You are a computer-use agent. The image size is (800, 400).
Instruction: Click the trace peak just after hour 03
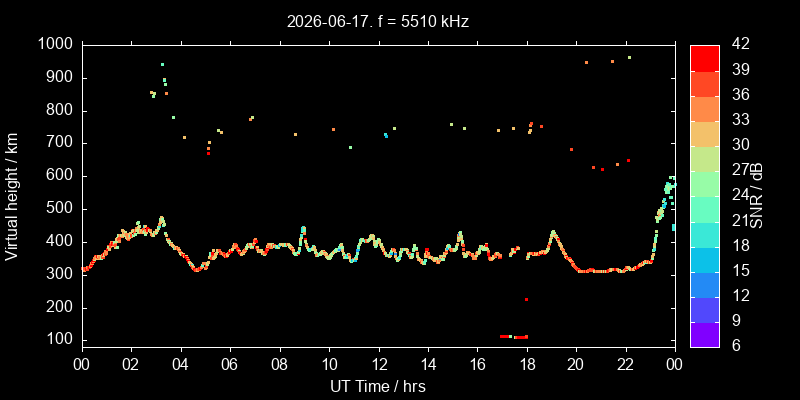(162, 219)
